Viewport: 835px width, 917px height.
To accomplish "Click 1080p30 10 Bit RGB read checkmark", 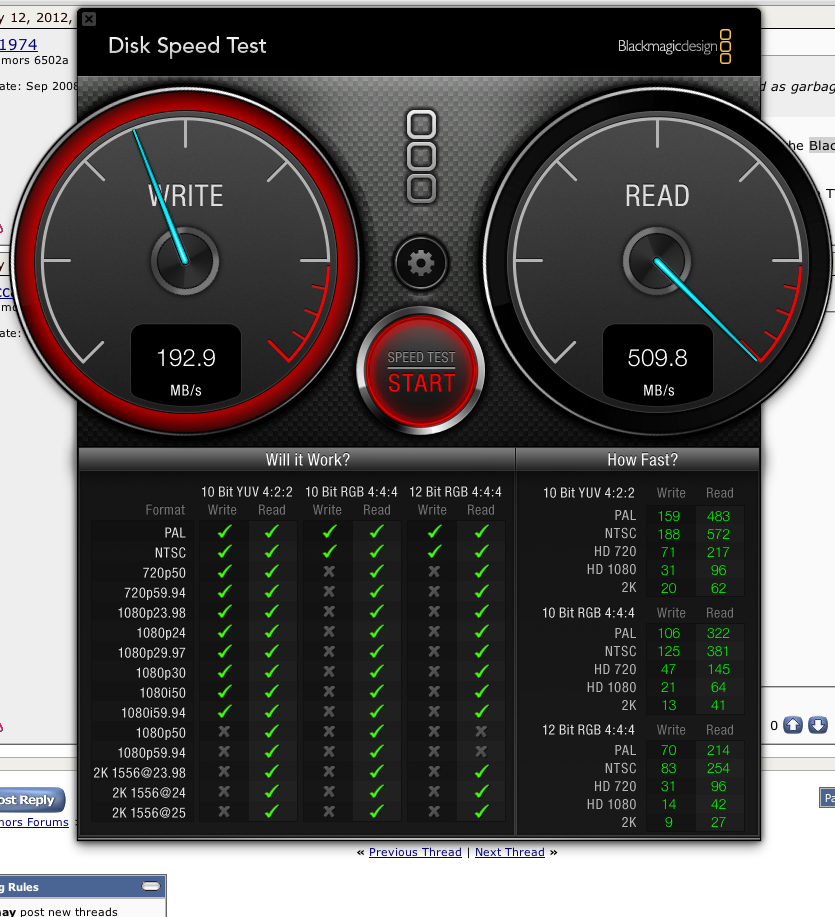I will tap(377, 671).
